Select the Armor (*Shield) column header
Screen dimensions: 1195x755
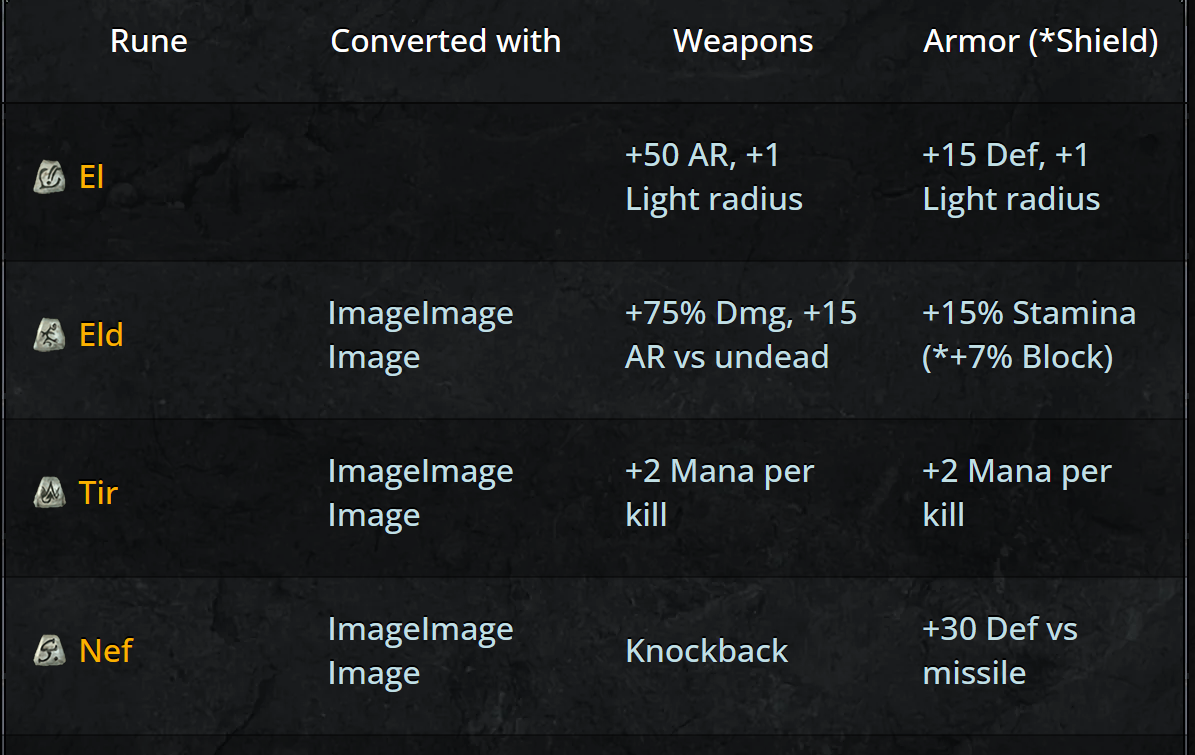click(1040, 41)
